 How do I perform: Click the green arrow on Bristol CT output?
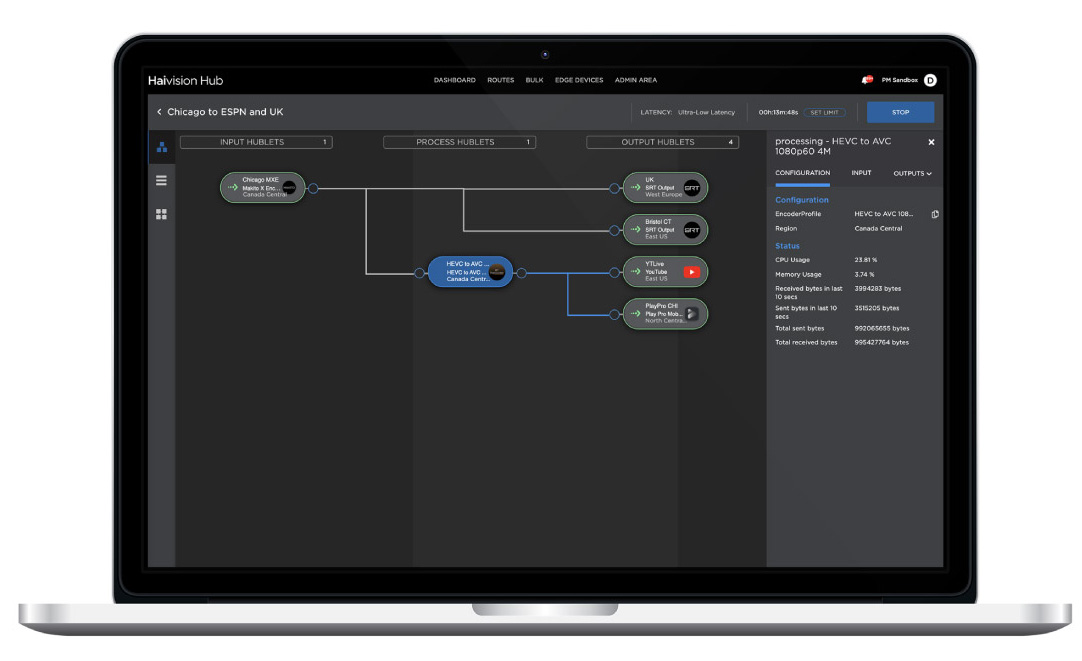636,229
